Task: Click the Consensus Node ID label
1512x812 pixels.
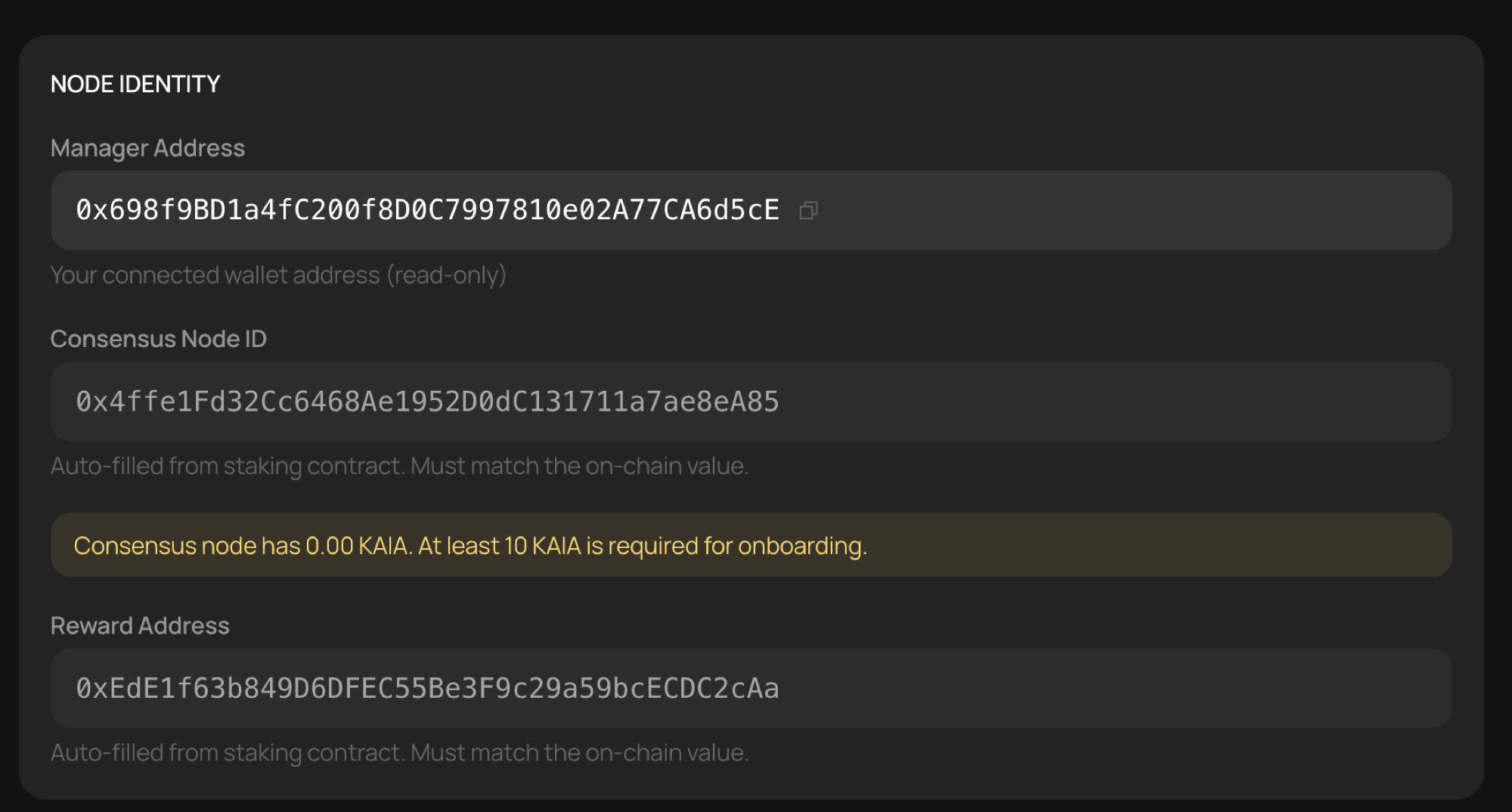Action: tap(158, 339)
